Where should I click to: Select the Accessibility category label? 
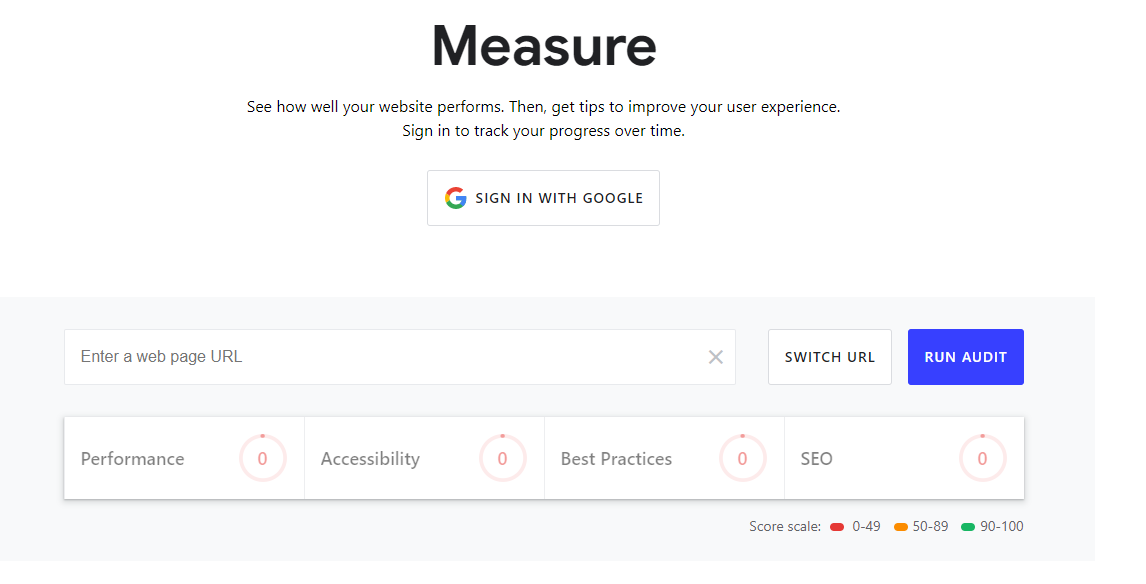coord(370,459)
